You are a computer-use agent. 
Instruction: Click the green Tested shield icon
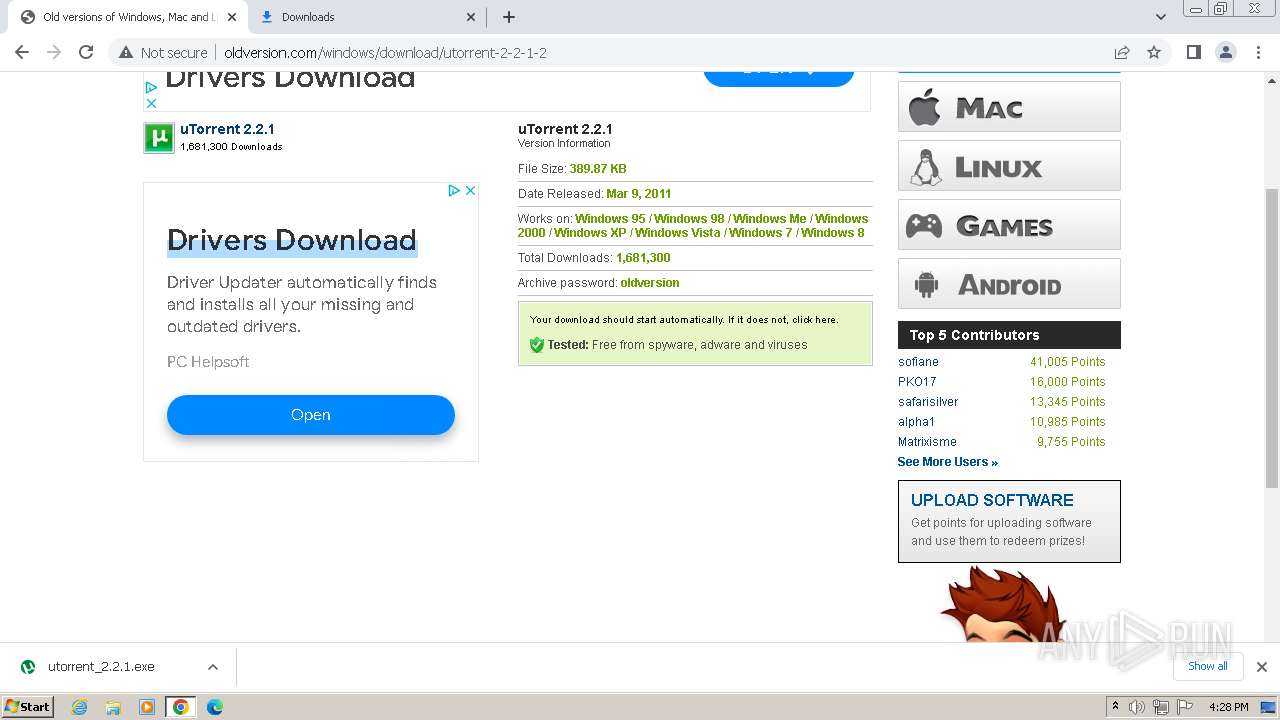[537, 345]
